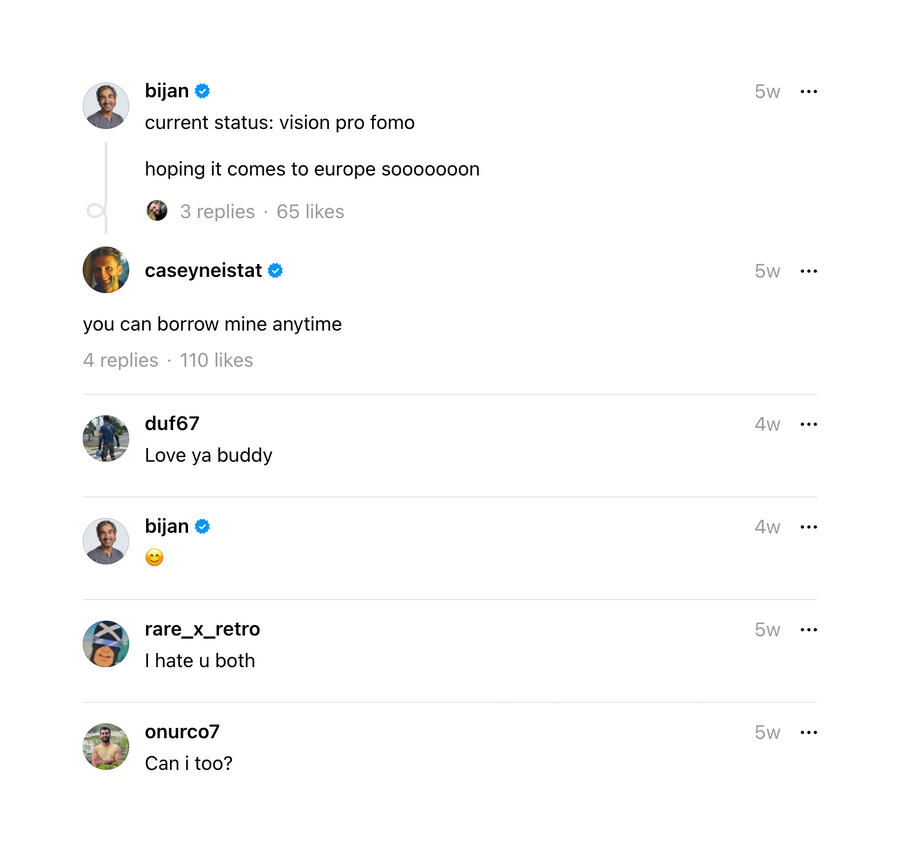This screenshot has height=853, width=900.
Task: Click the username rare_x_retro
Action: (202, 629)
